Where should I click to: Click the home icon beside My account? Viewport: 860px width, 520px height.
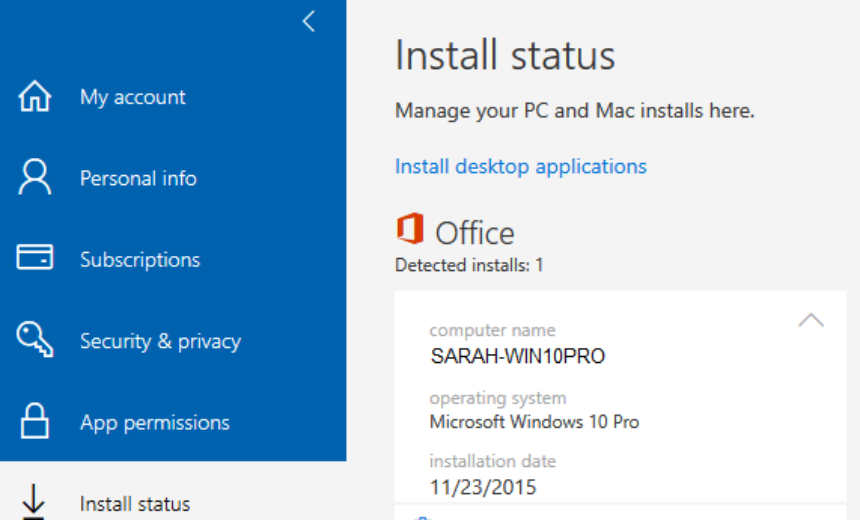(x=35, y=97)
